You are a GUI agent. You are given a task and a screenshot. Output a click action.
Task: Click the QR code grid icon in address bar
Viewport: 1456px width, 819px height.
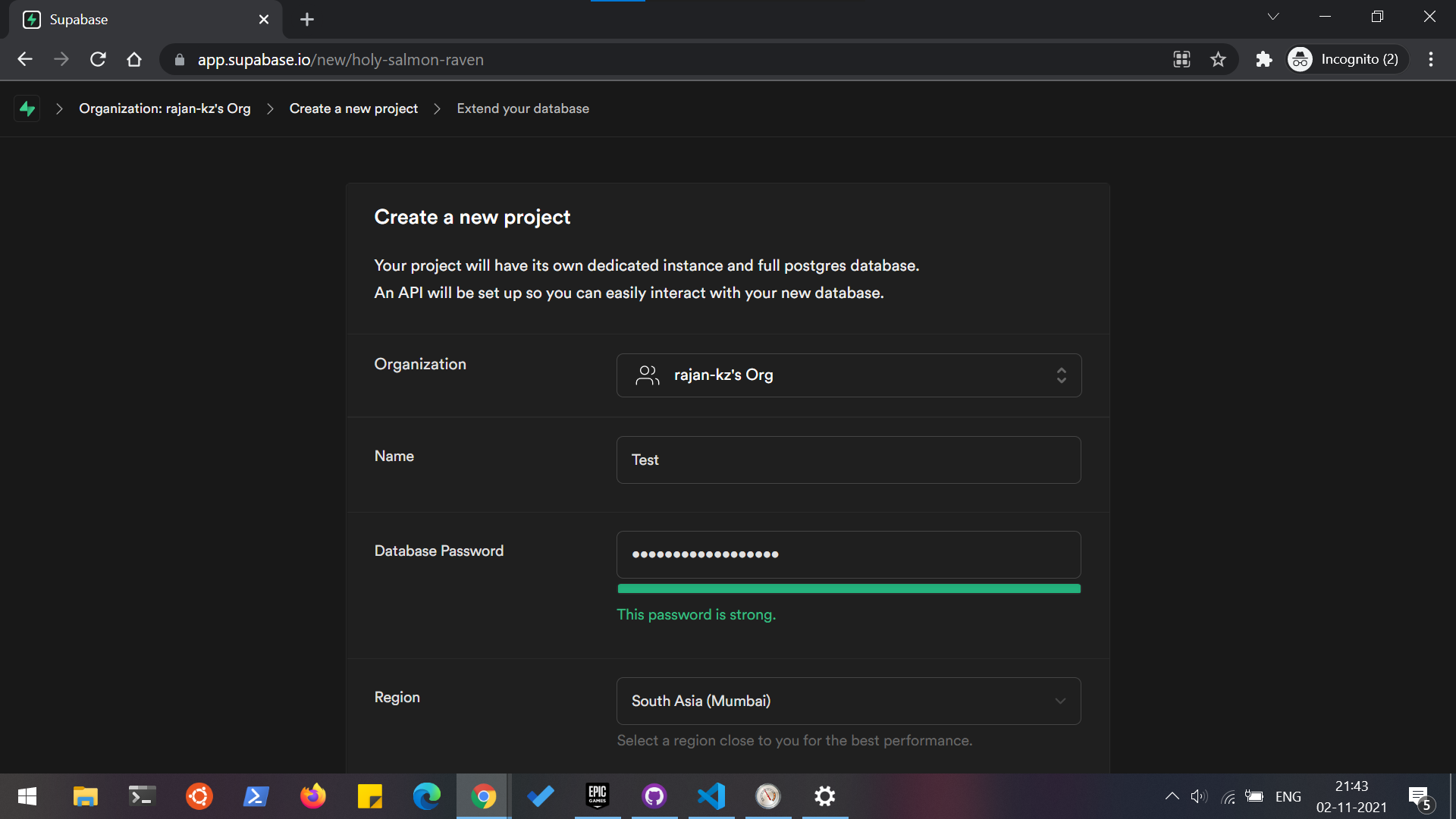point(1181,59)
